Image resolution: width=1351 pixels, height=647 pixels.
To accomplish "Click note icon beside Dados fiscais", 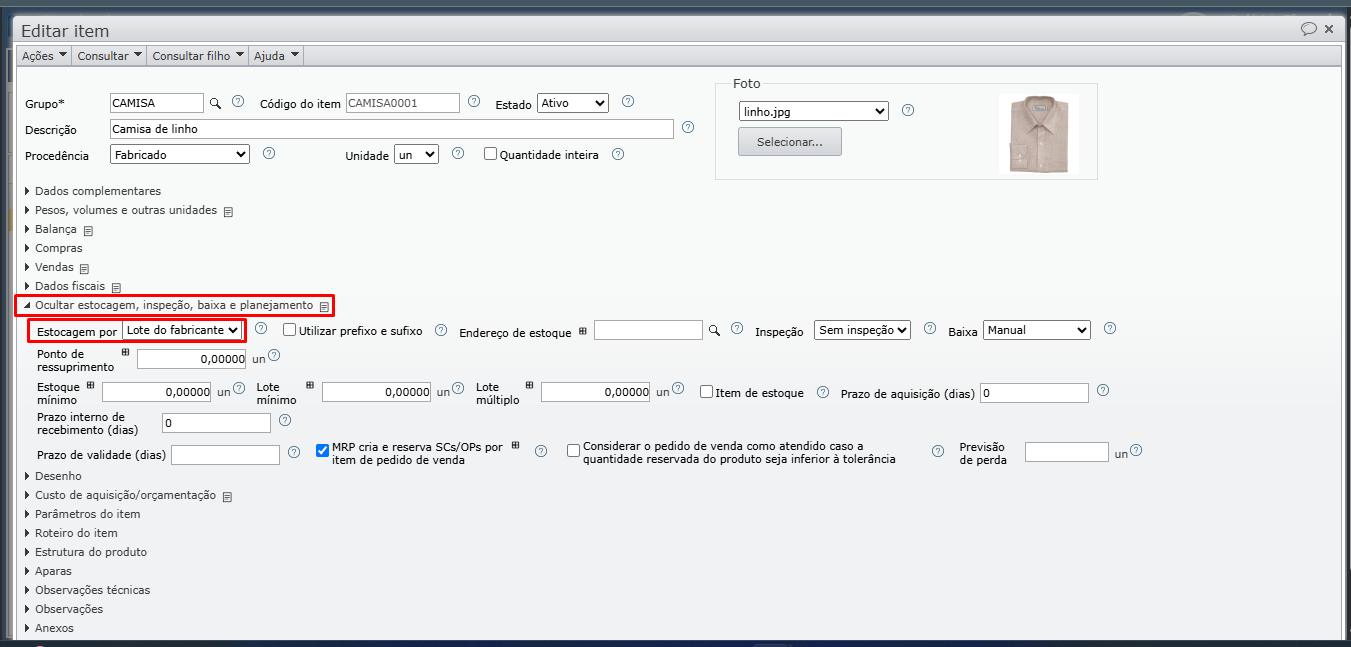I will (116, 288).
